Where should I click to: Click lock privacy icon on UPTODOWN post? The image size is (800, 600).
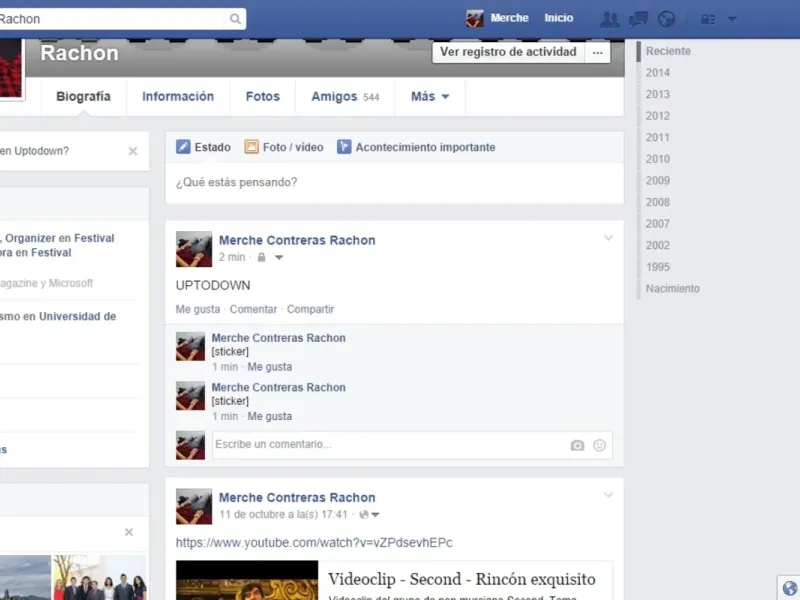coord(261,257)
